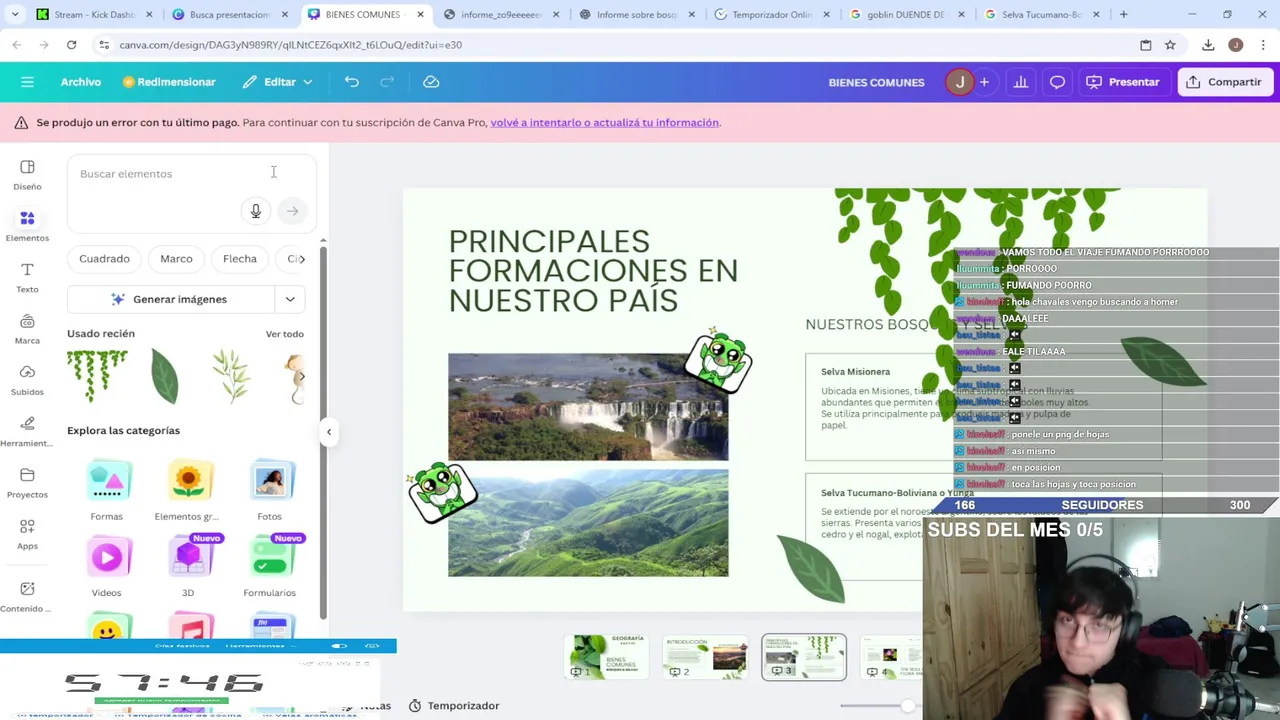
Task: Insert the dark green leaf recent element
Action: click(x=164, y=376)
